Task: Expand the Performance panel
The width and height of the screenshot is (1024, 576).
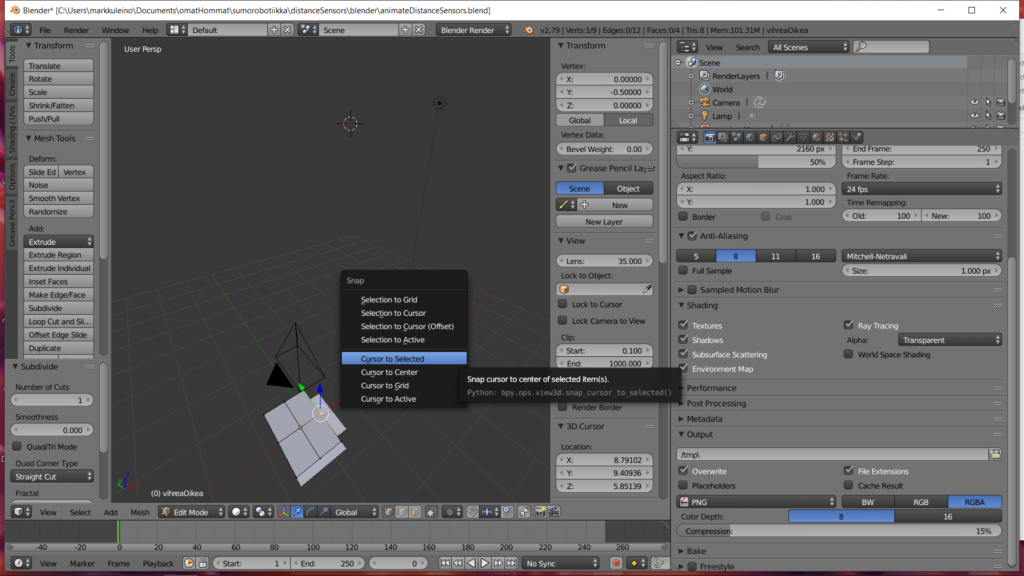Action: pos(711,388)
